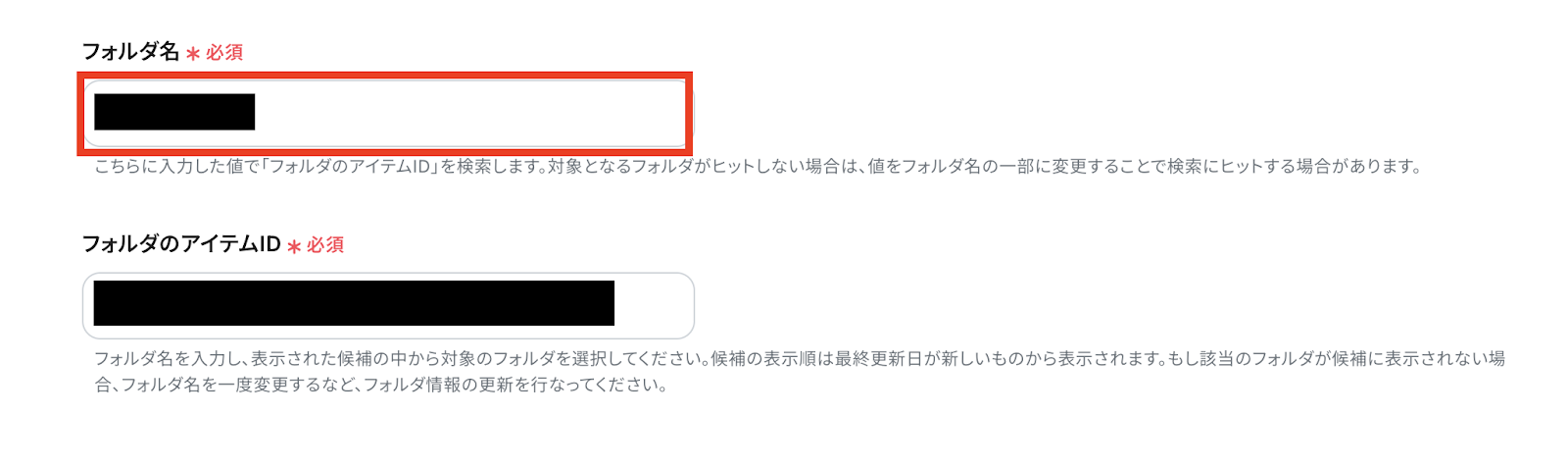This screenshot has width=1568, height=466.
Task: Click the blacked-out value in item ID field
Action: (354, 303)
